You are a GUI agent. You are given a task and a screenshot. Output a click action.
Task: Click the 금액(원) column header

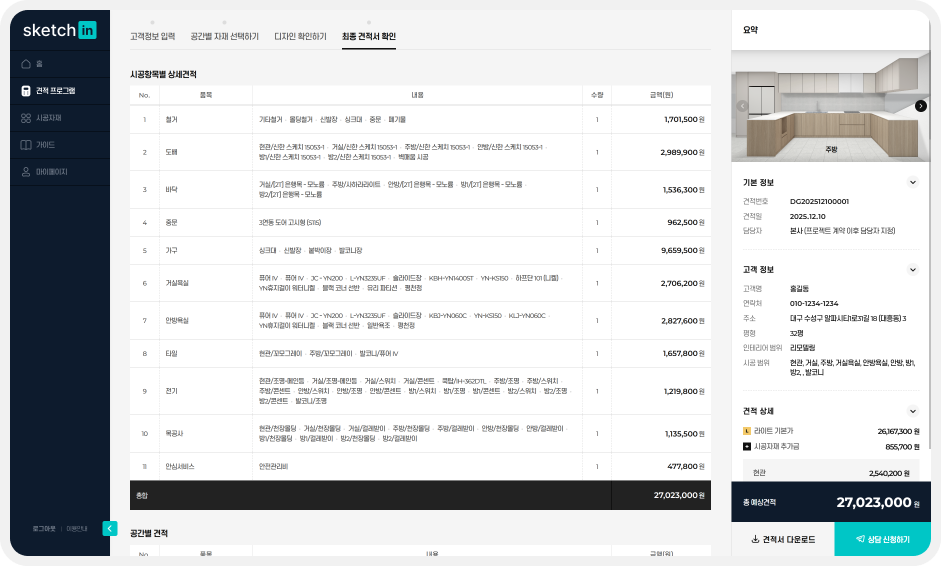pyautogui.click(x=661, y=95)
